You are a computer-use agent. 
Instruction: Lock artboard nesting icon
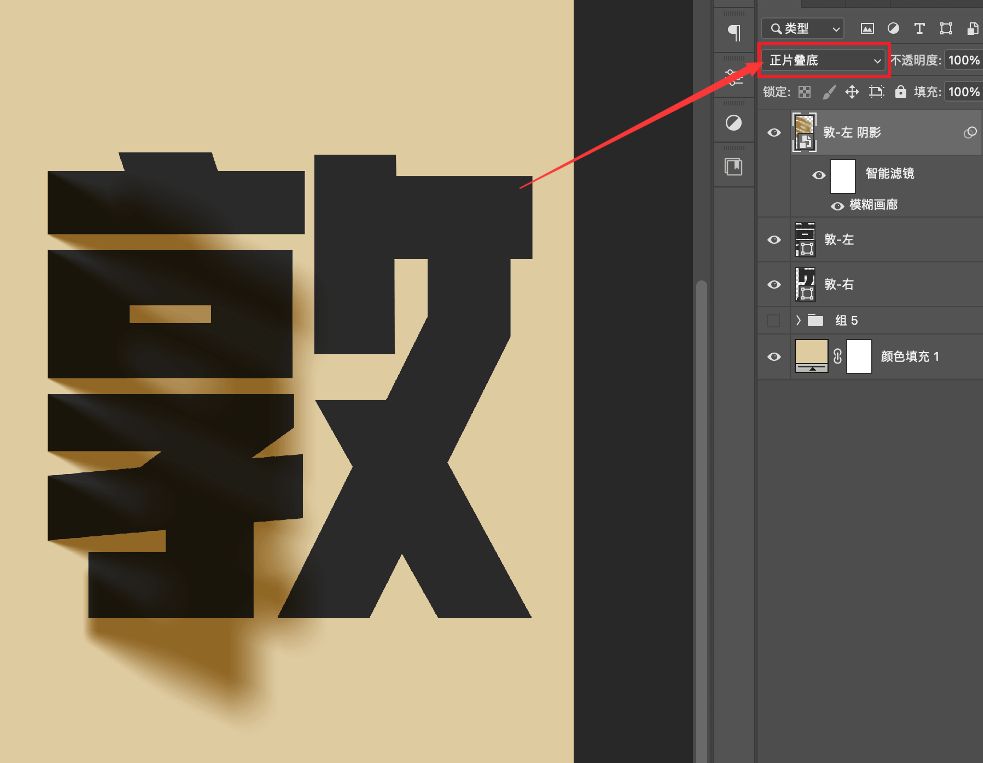[876, 92]
